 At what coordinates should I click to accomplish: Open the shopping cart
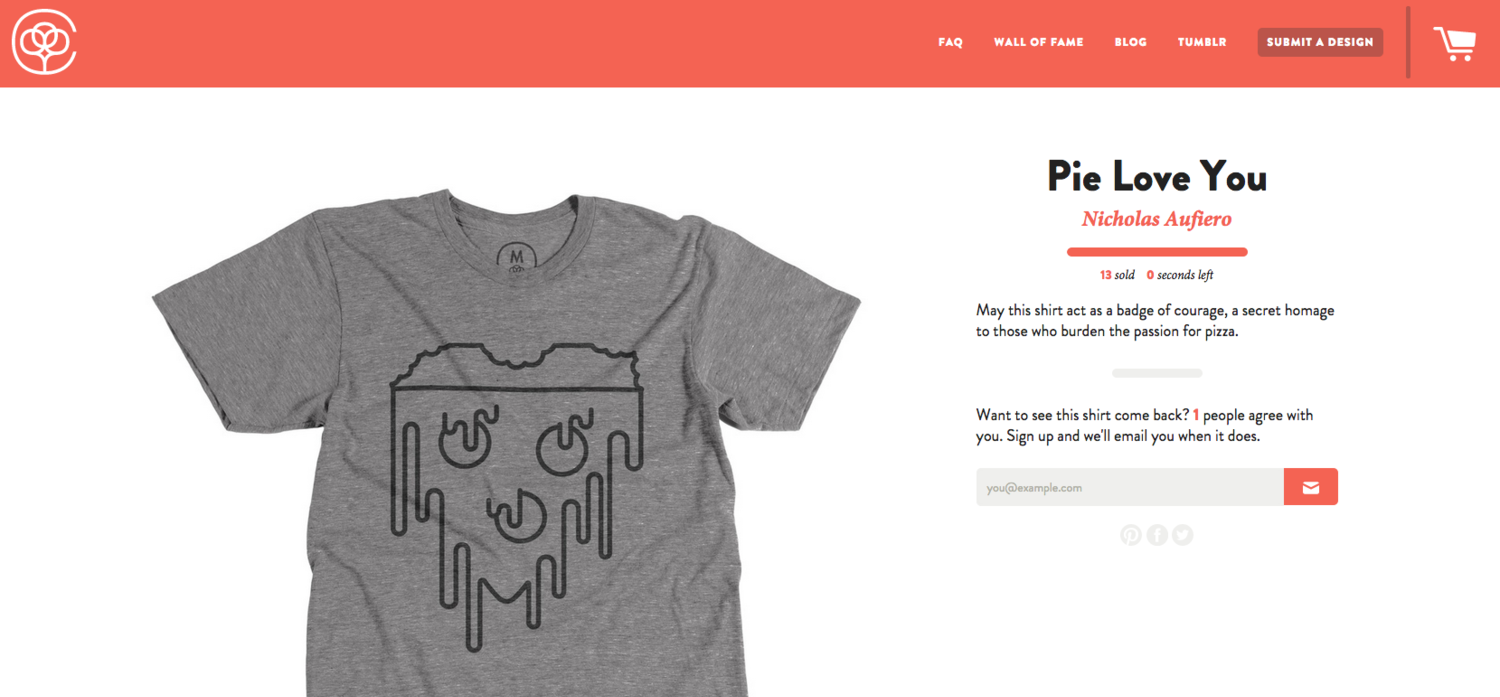pyautogui.click(x=1454, y=44)
